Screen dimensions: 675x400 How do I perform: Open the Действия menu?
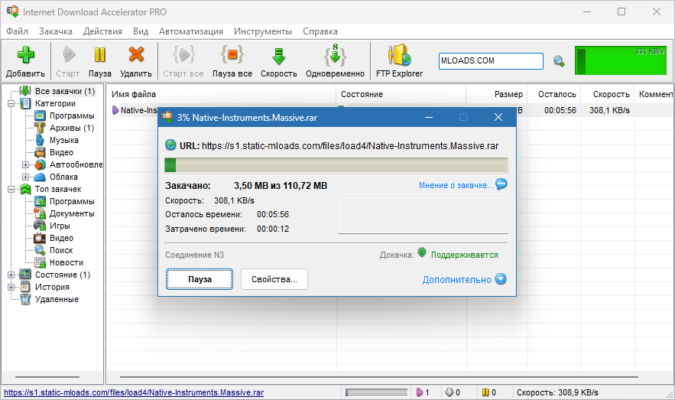click(x=102, y=31)
